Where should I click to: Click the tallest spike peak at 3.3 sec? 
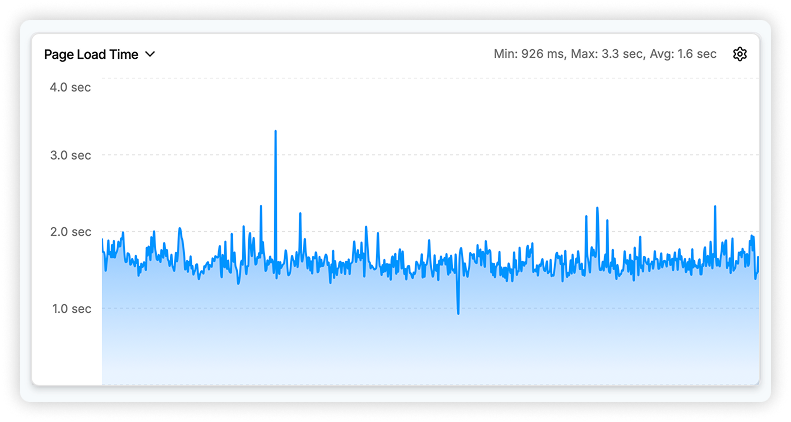[x=275, y=132]
